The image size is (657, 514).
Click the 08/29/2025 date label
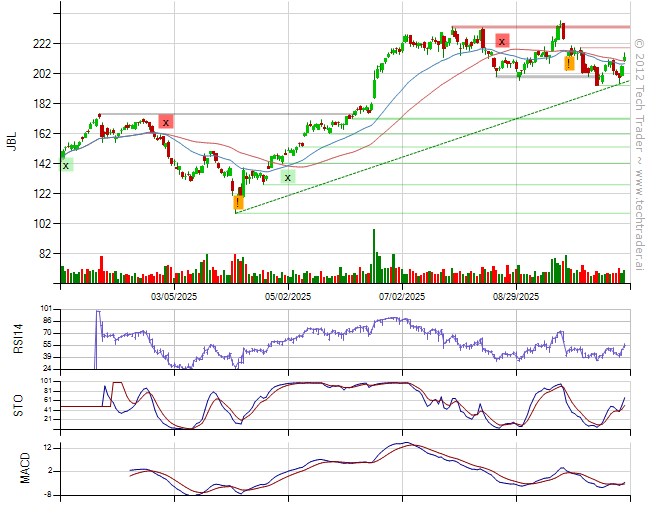tap(516, 297)
